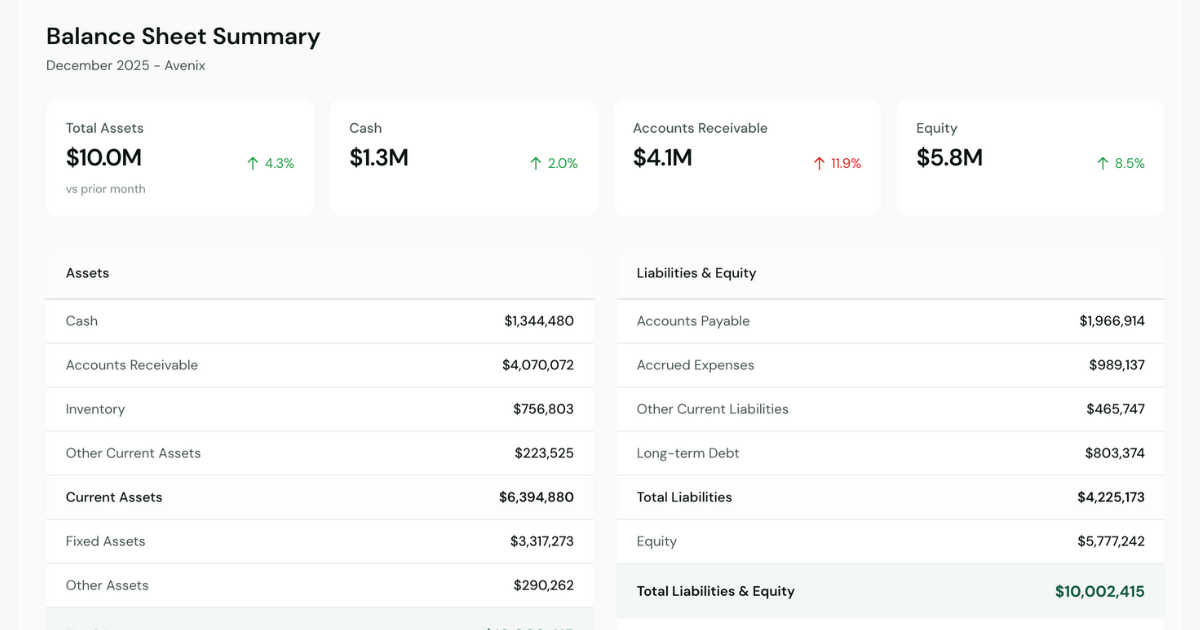Click the $290,262 Other Assets amount

(544, 585)
